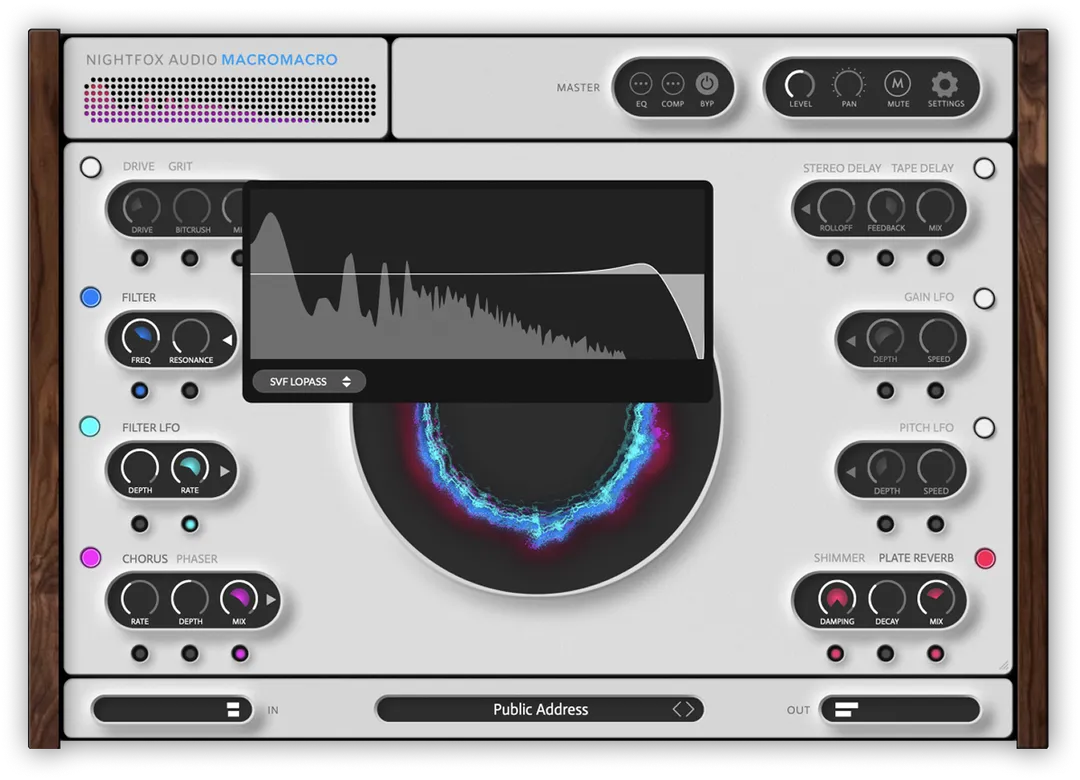
Task: Click the output meter icon
Action: (846, 710)
